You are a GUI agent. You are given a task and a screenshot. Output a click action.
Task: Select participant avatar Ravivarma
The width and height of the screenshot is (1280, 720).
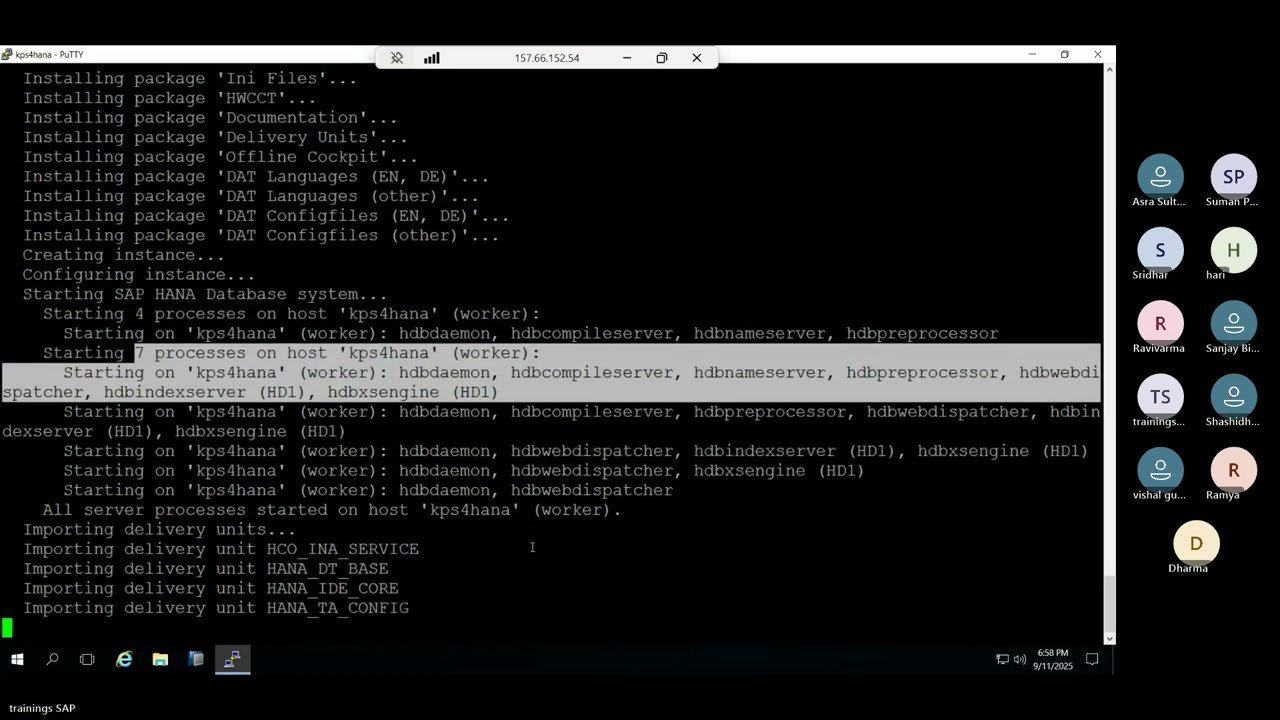coord(1160,324)
